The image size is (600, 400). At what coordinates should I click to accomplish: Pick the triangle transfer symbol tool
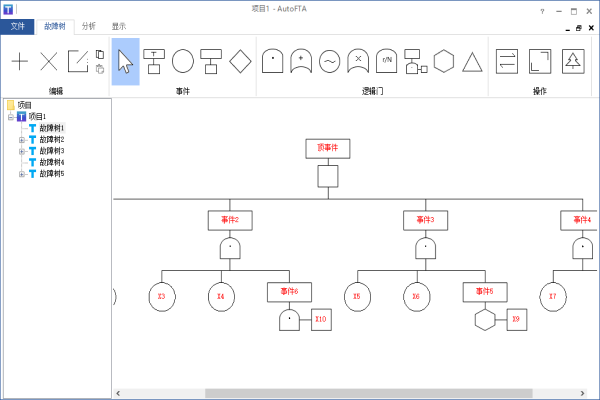point(472,62)
